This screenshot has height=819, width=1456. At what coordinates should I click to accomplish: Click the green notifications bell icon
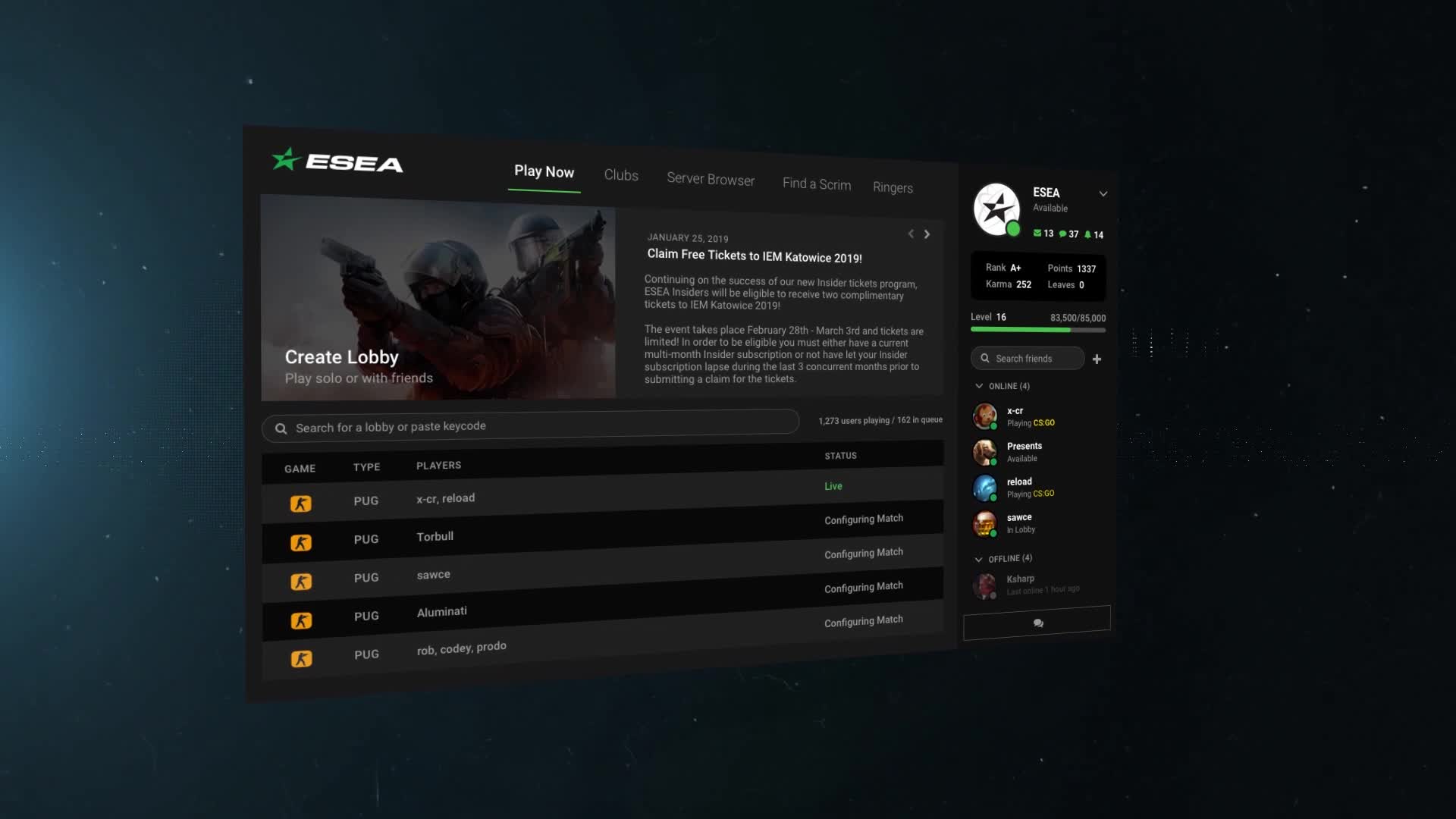point(1087,235)
